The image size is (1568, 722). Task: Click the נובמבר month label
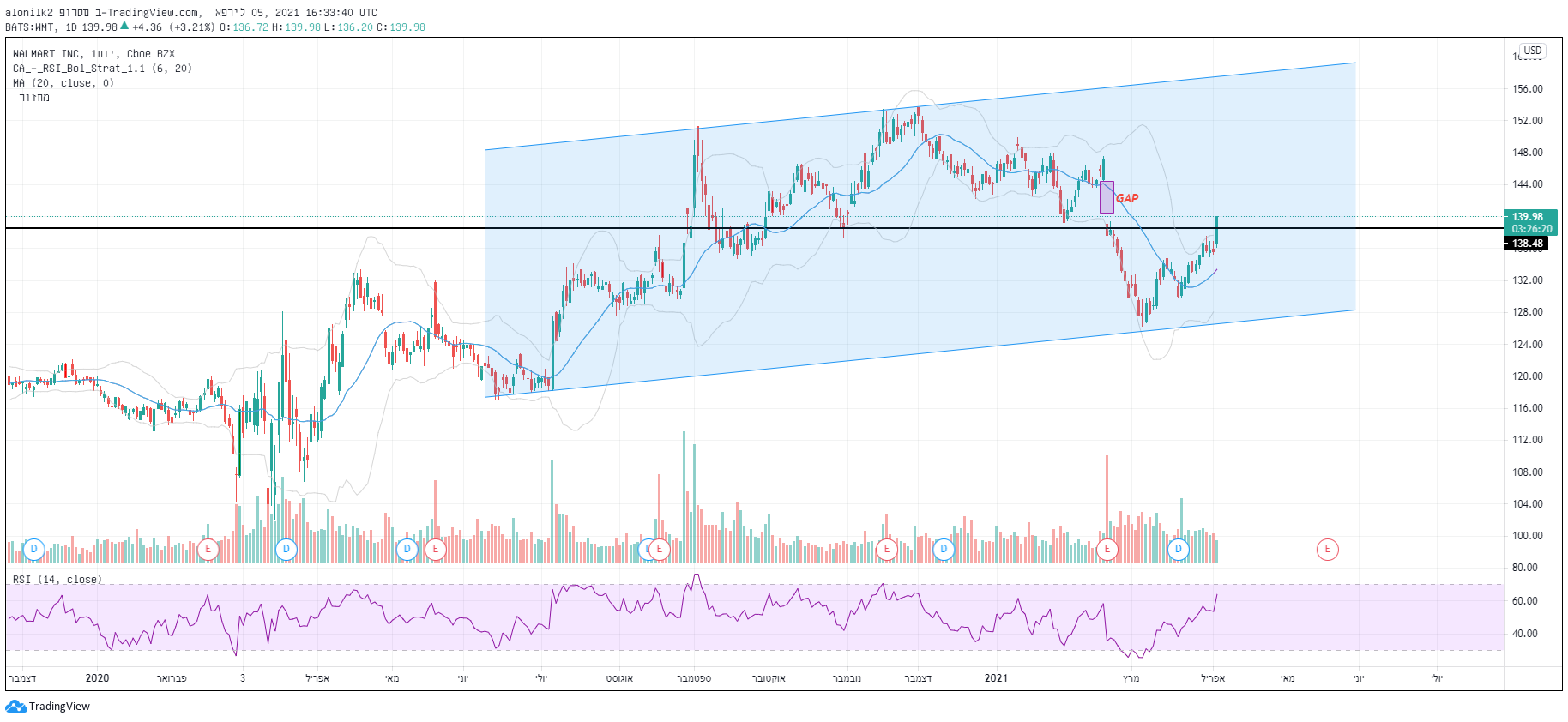tap(847, 678)
